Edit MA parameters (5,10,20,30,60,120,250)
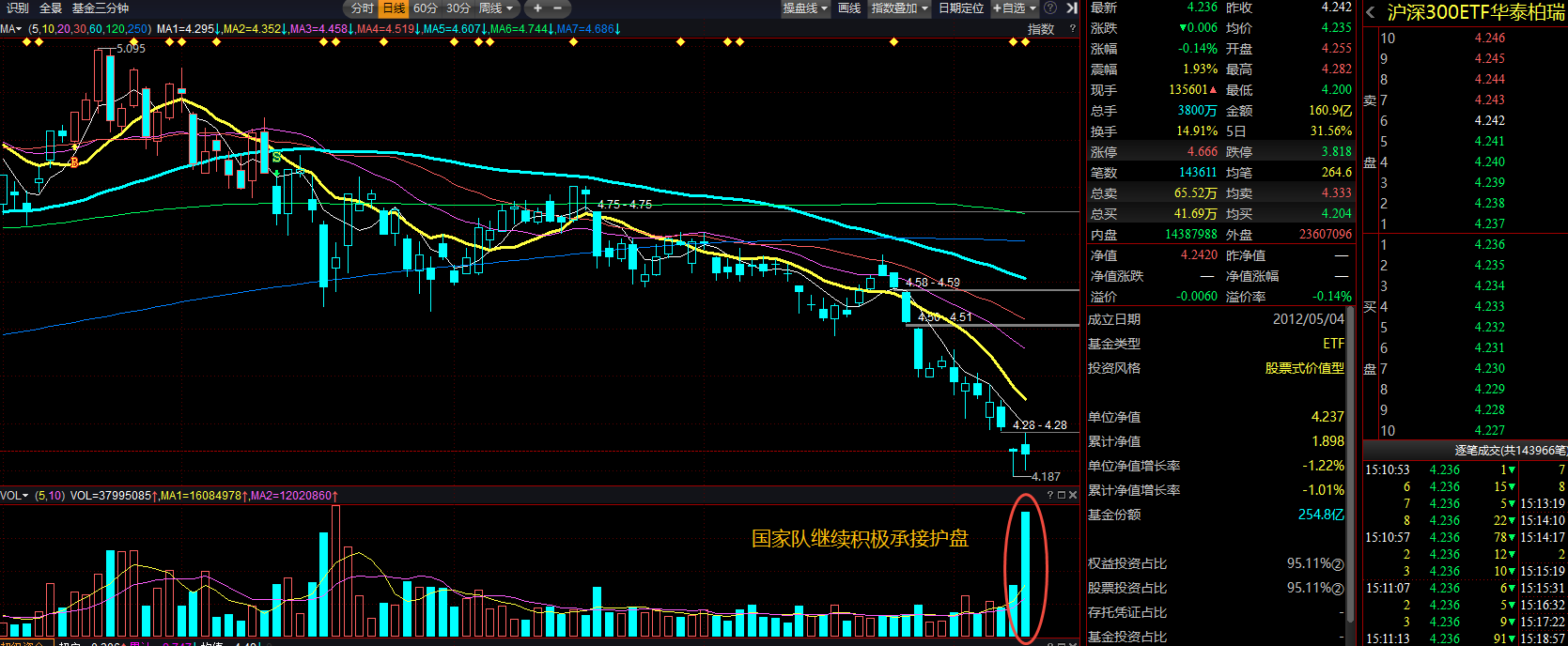The image size is (1568, 646). coord(89,29)
